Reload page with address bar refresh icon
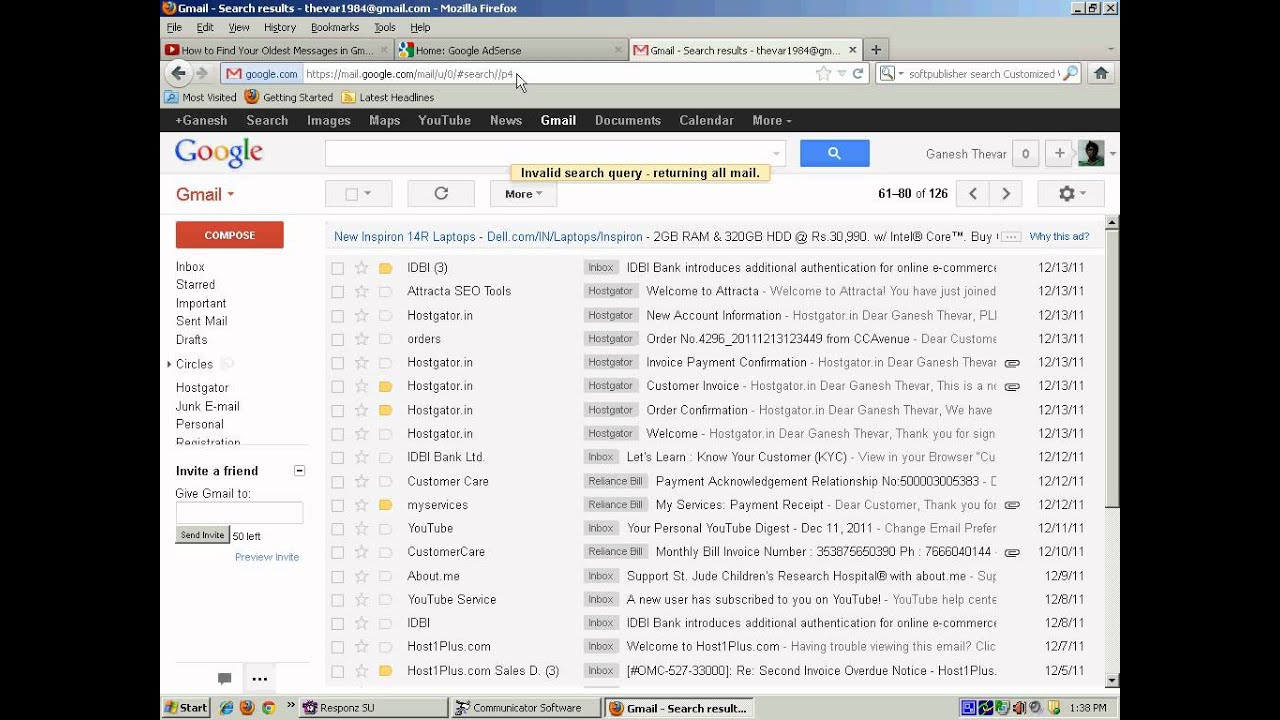The width and height of the screenshot is (1280, 720). tap(858, 73)
